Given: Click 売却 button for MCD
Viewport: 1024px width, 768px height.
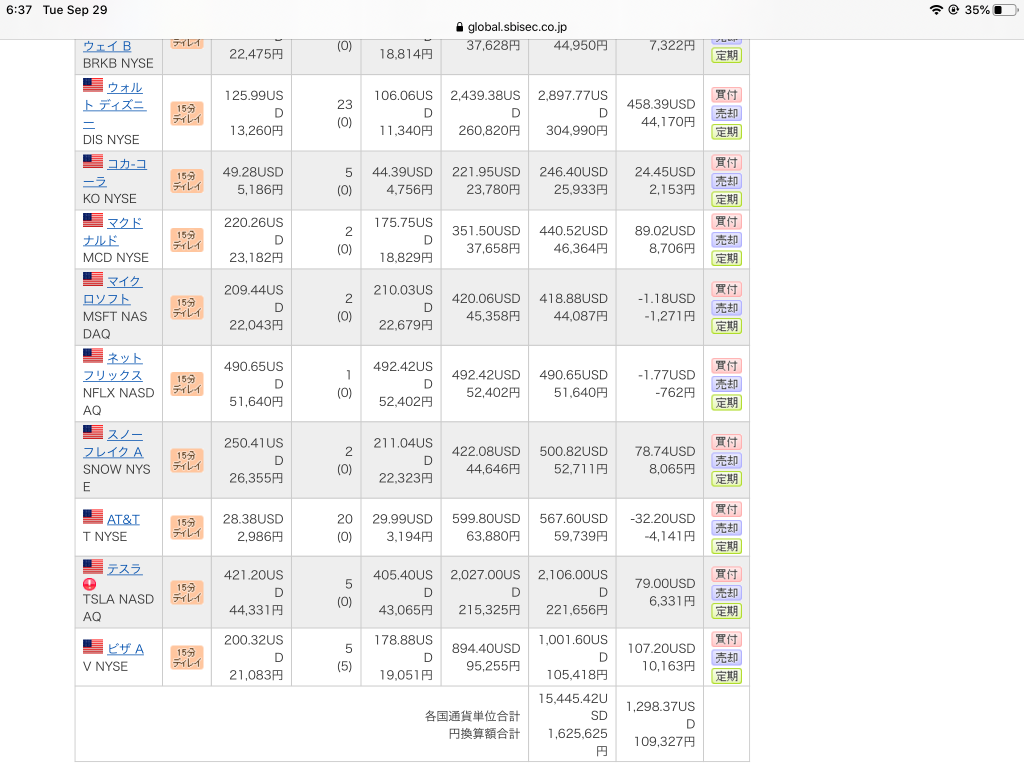Looking at the screenshot, I should (726, 240).
